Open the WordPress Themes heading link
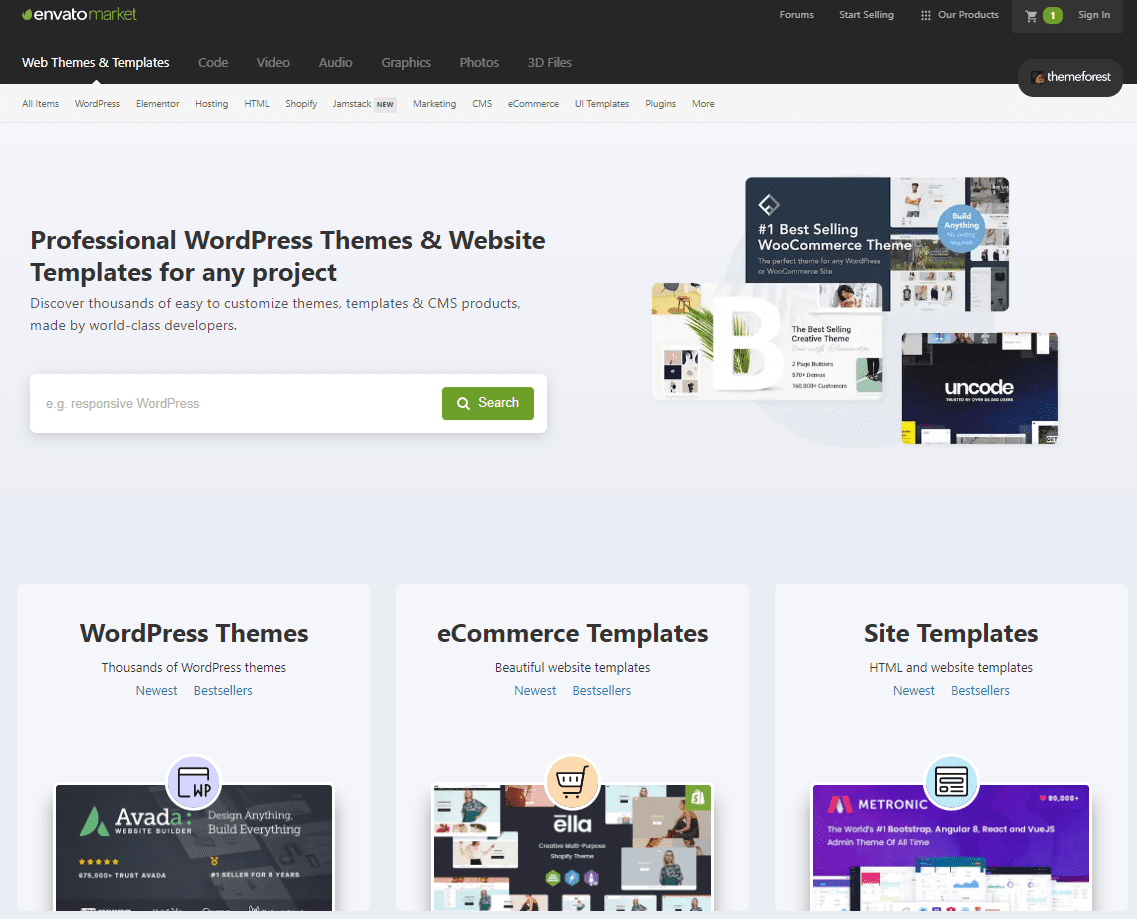The height and width of the screenshot is (919, 1137). (x=194, y=633)
